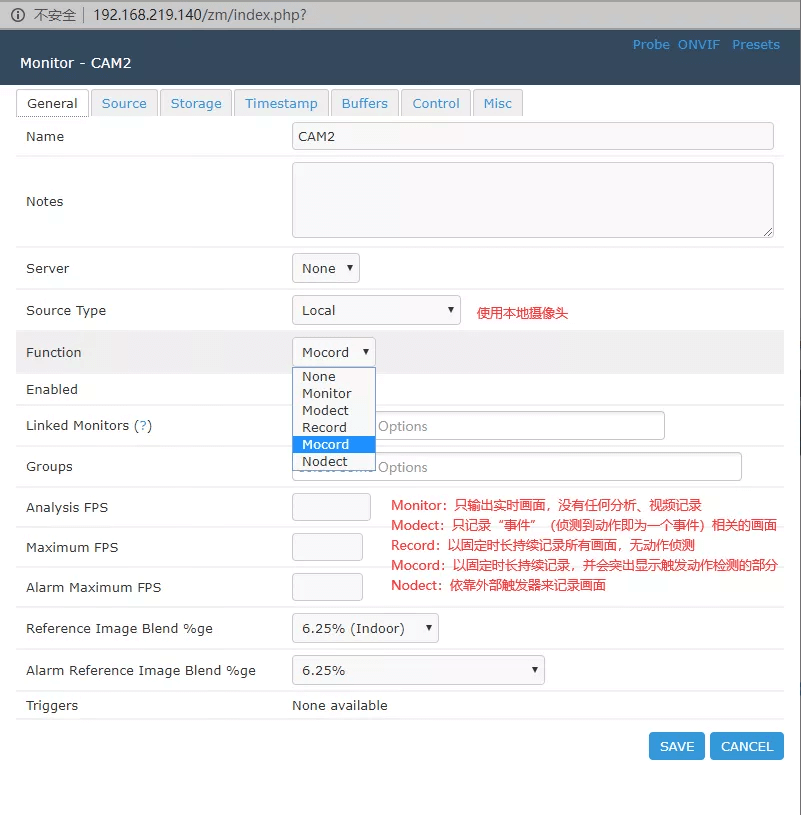The image size is (801, 815).
Task: Open Reference Image Blend %ge dropdown
Action: click(365, 629)
